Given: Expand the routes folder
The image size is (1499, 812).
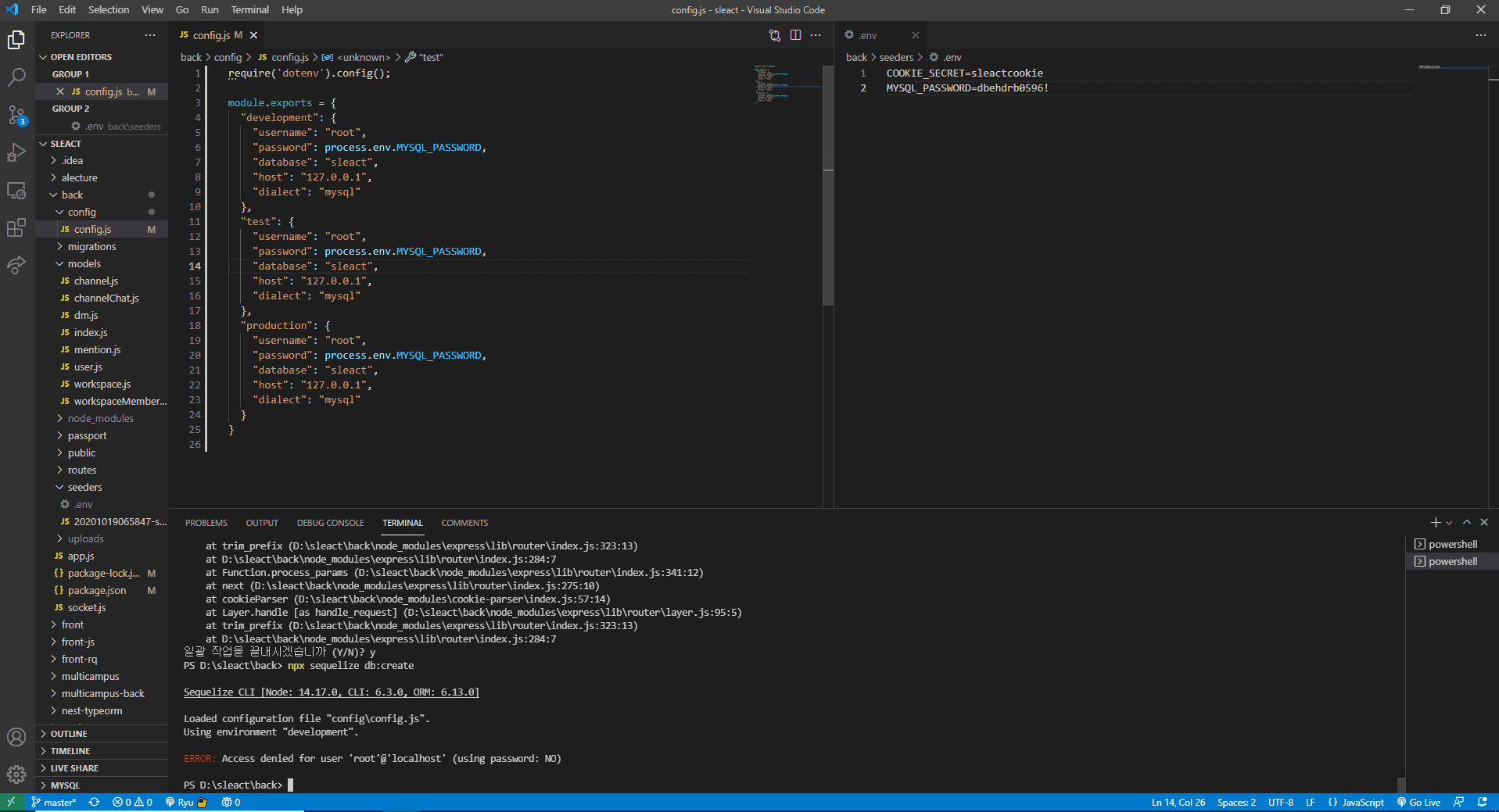Looking at the screenshot, I should (81, 470).
